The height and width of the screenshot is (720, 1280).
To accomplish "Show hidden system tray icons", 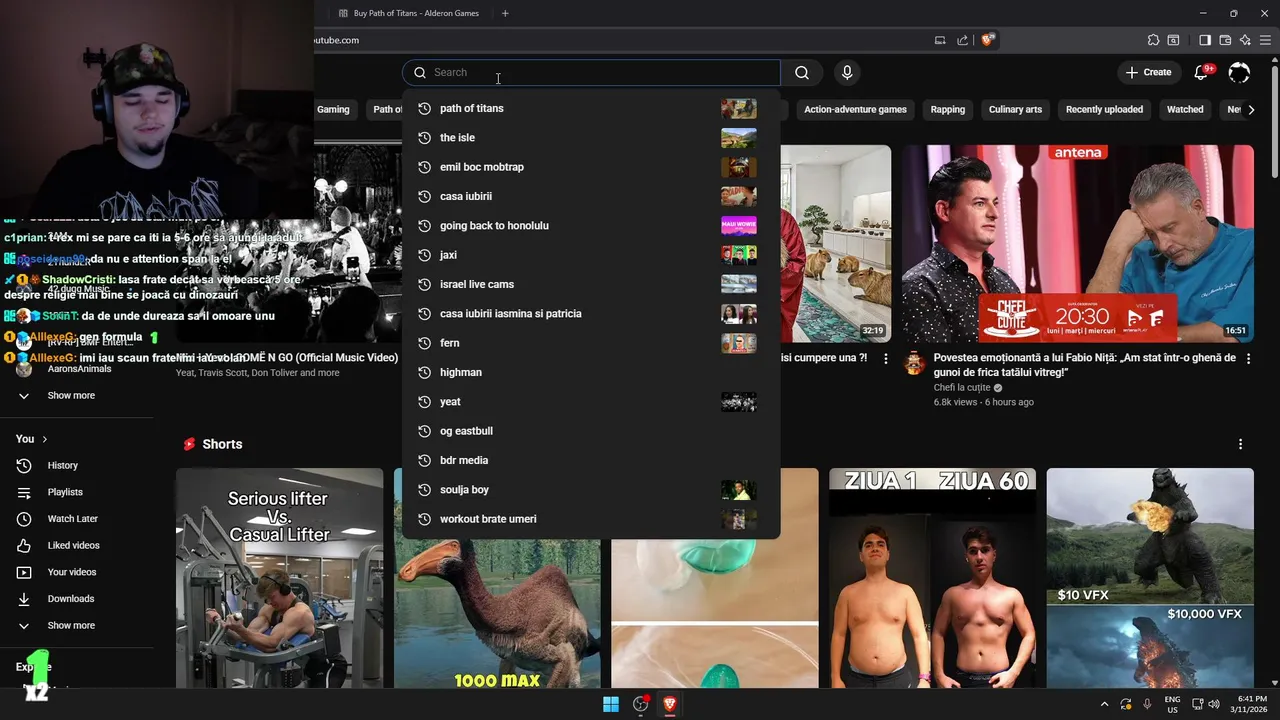I will pyautogui.click(x=1104, y=704).
